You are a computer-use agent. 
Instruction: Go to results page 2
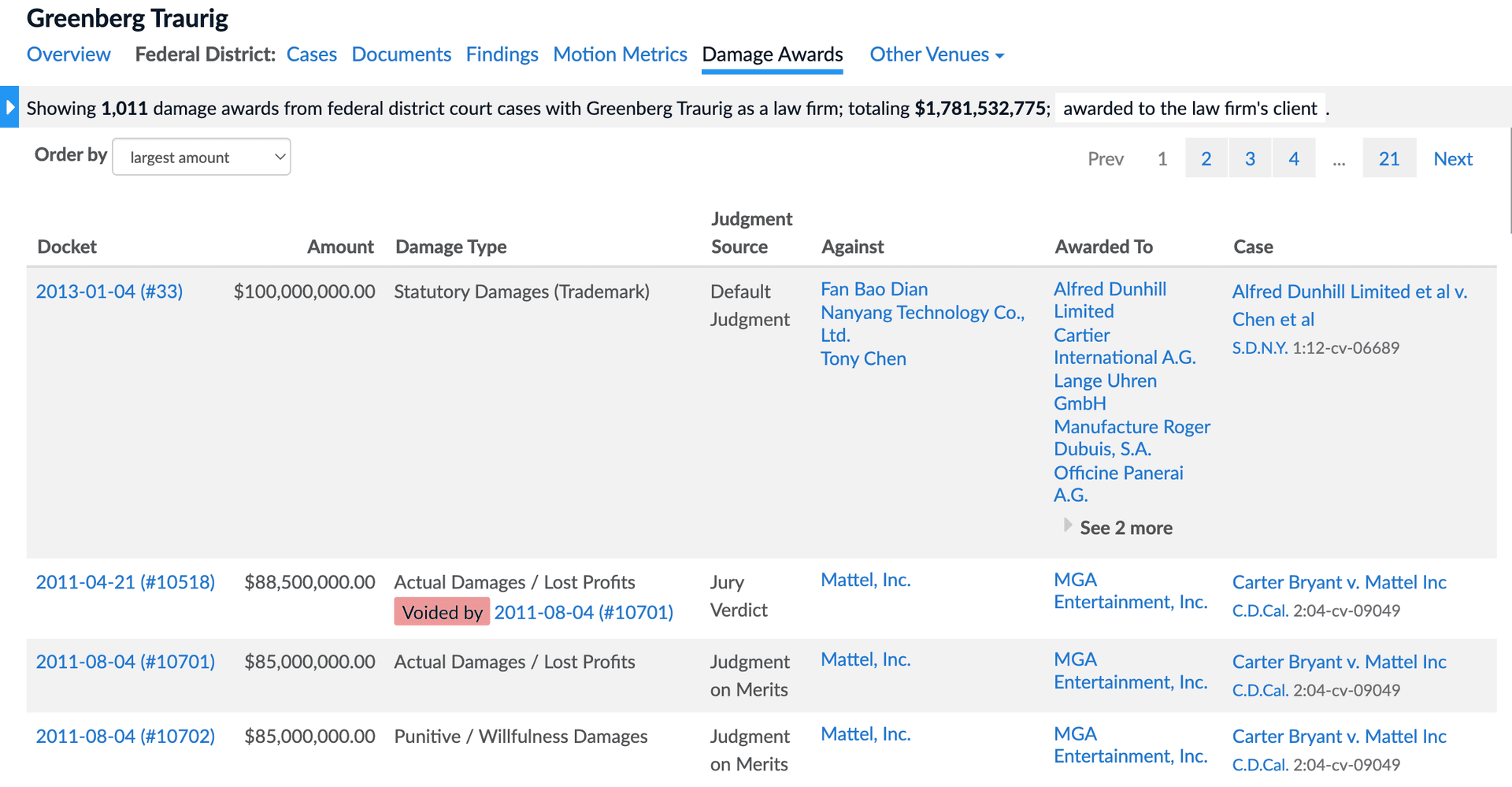click(x=1206, y=158)
